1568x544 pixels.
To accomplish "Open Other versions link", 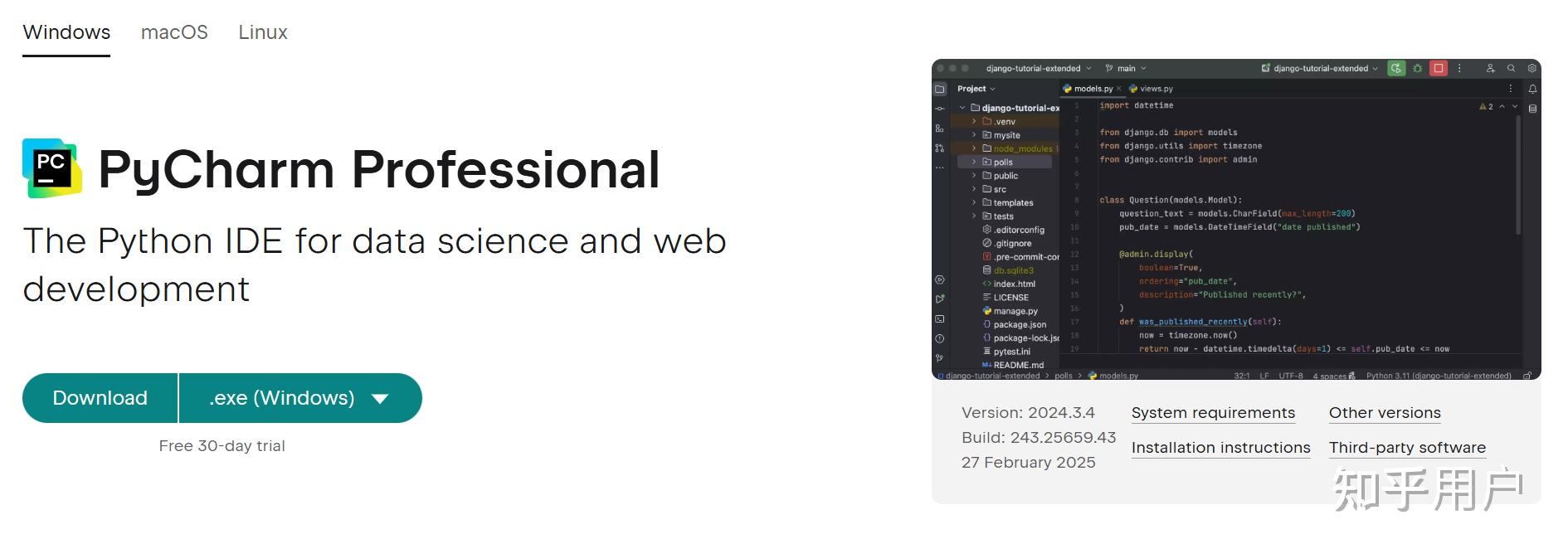I will tap(1384, 412).
